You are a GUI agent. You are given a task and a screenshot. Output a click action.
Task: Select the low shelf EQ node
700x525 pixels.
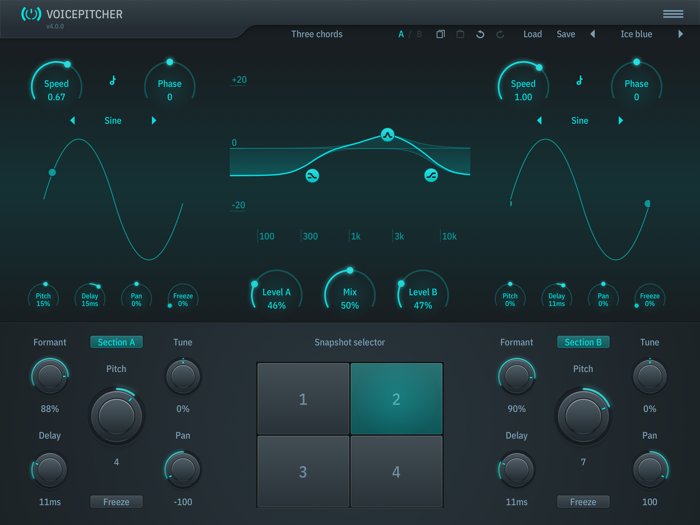[x=312, y=176]
